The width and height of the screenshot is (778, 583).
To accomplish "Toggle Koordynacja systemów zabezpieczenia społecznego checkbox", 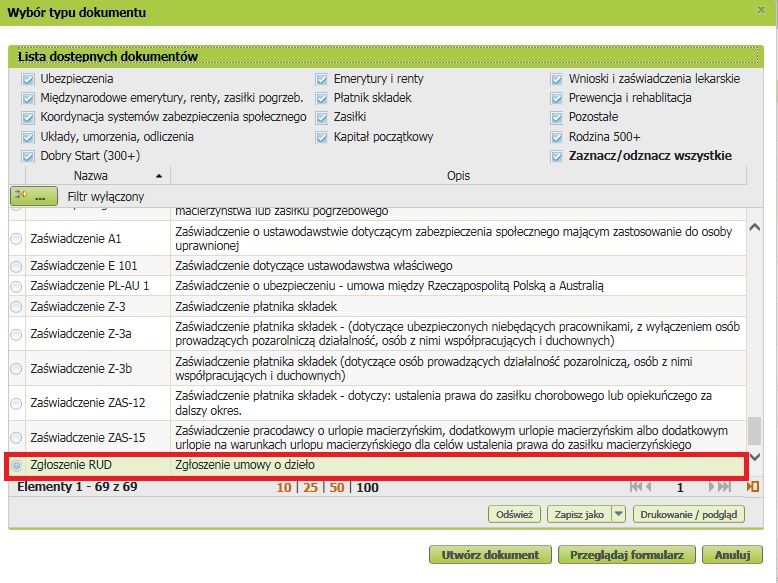I will click(28, 118).
